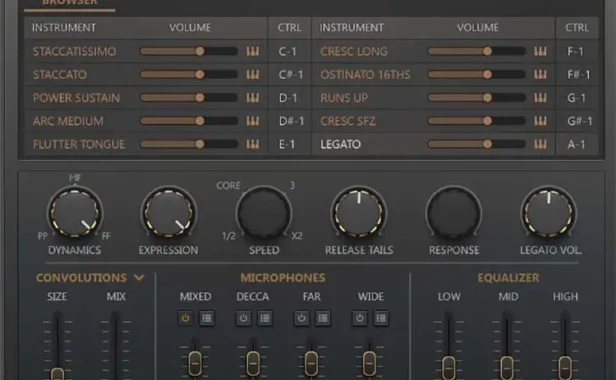Click the keyboard icon in Staccatissimo row

tap(253, 51)
